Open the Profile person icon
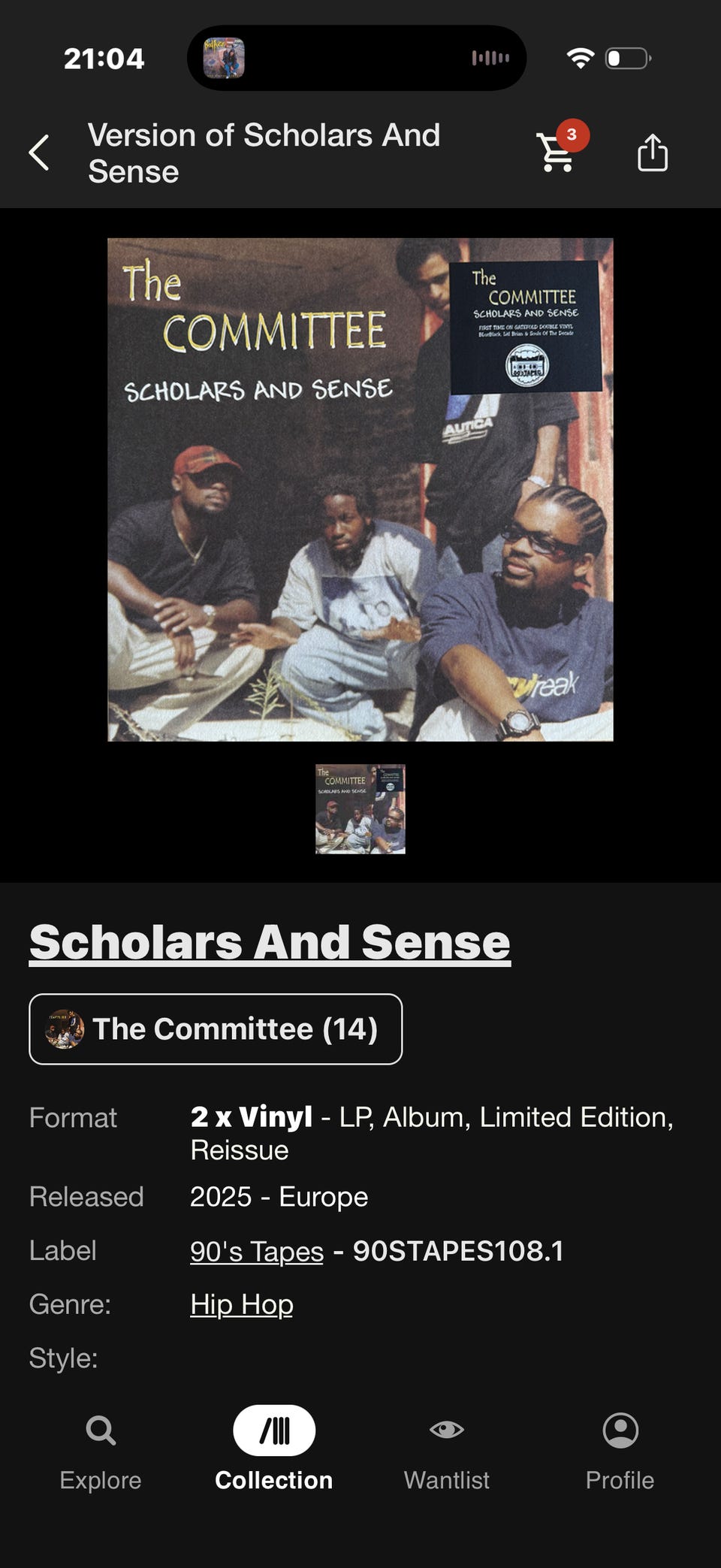Viewport: 721px width, 1568px height. (x=620, y=1430)
